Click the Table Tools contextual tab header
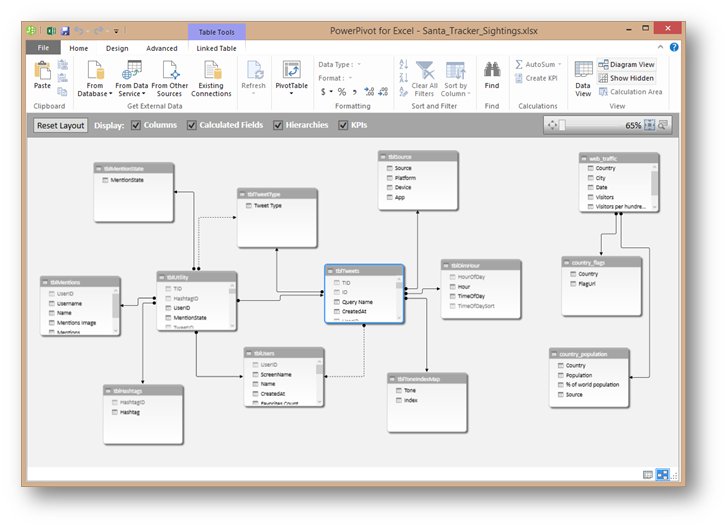The width and height of the screenshot is (728, 529). coord(217,32)
